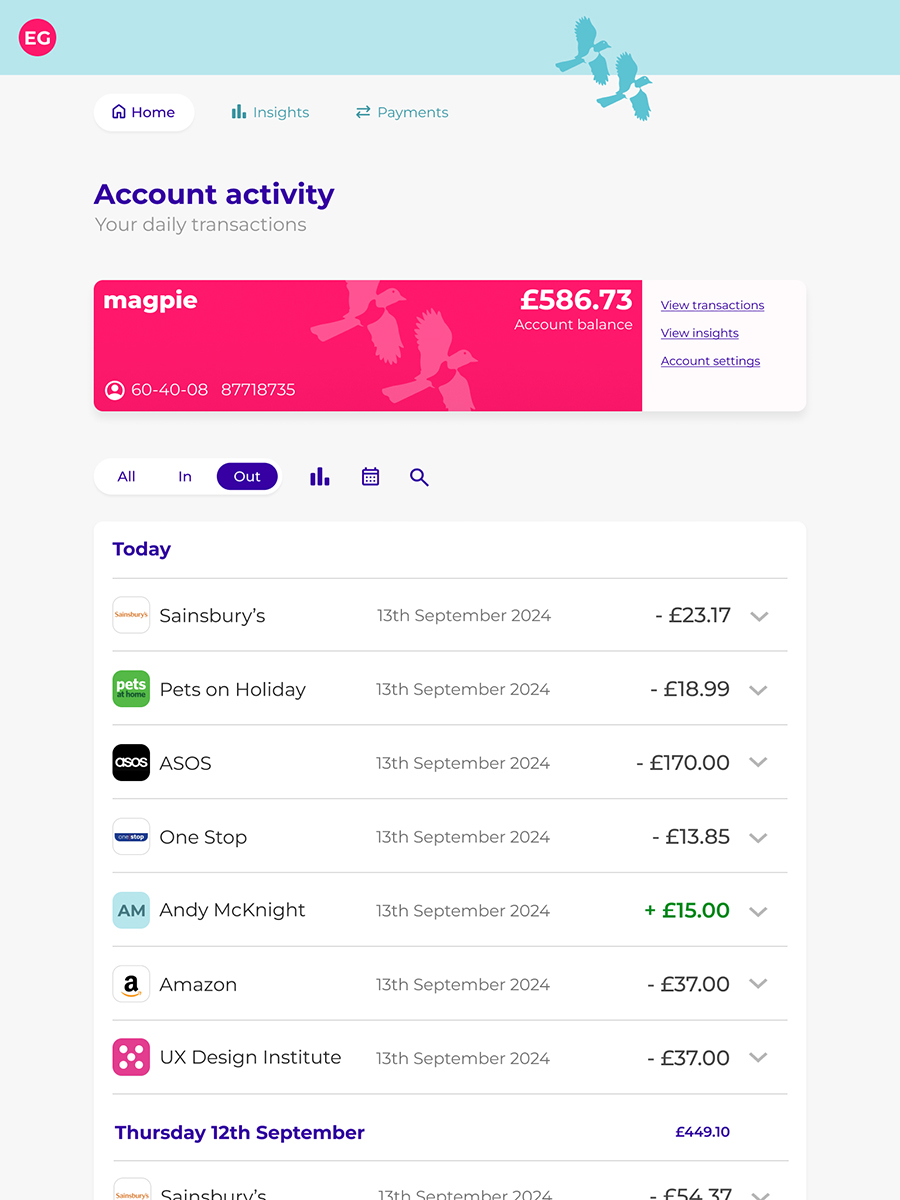This screenshot has height=1200, width=900.
Task: Open the EG profile avatar
Action: (37, 38)
